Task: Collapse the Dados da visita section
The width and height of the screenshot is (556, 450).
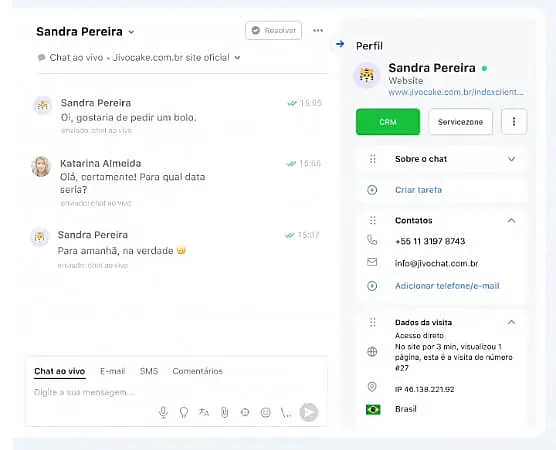Action: click(x=511, y=322)
